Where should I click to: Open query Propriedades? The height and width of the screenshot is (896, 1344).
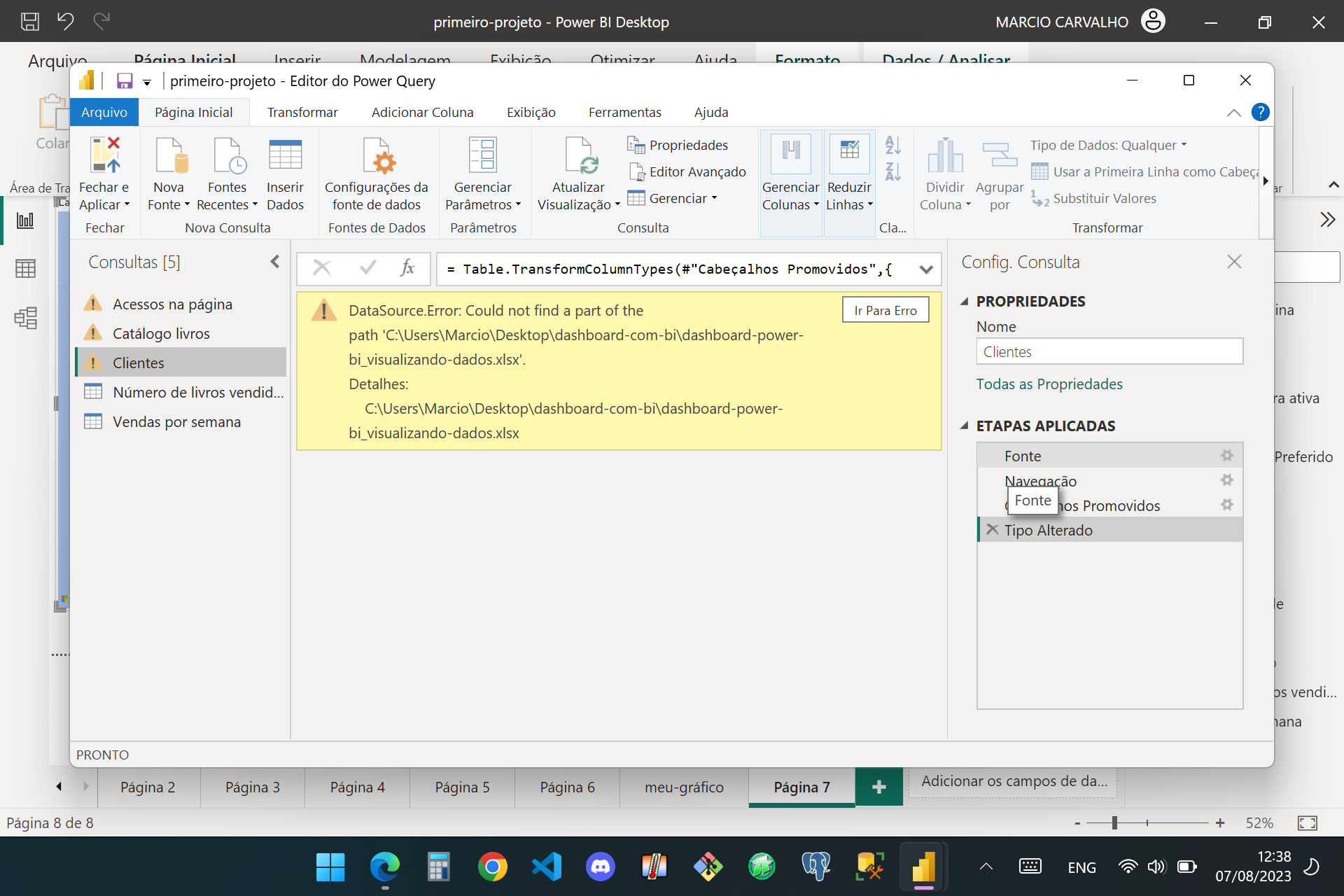(x=678, y=145)
